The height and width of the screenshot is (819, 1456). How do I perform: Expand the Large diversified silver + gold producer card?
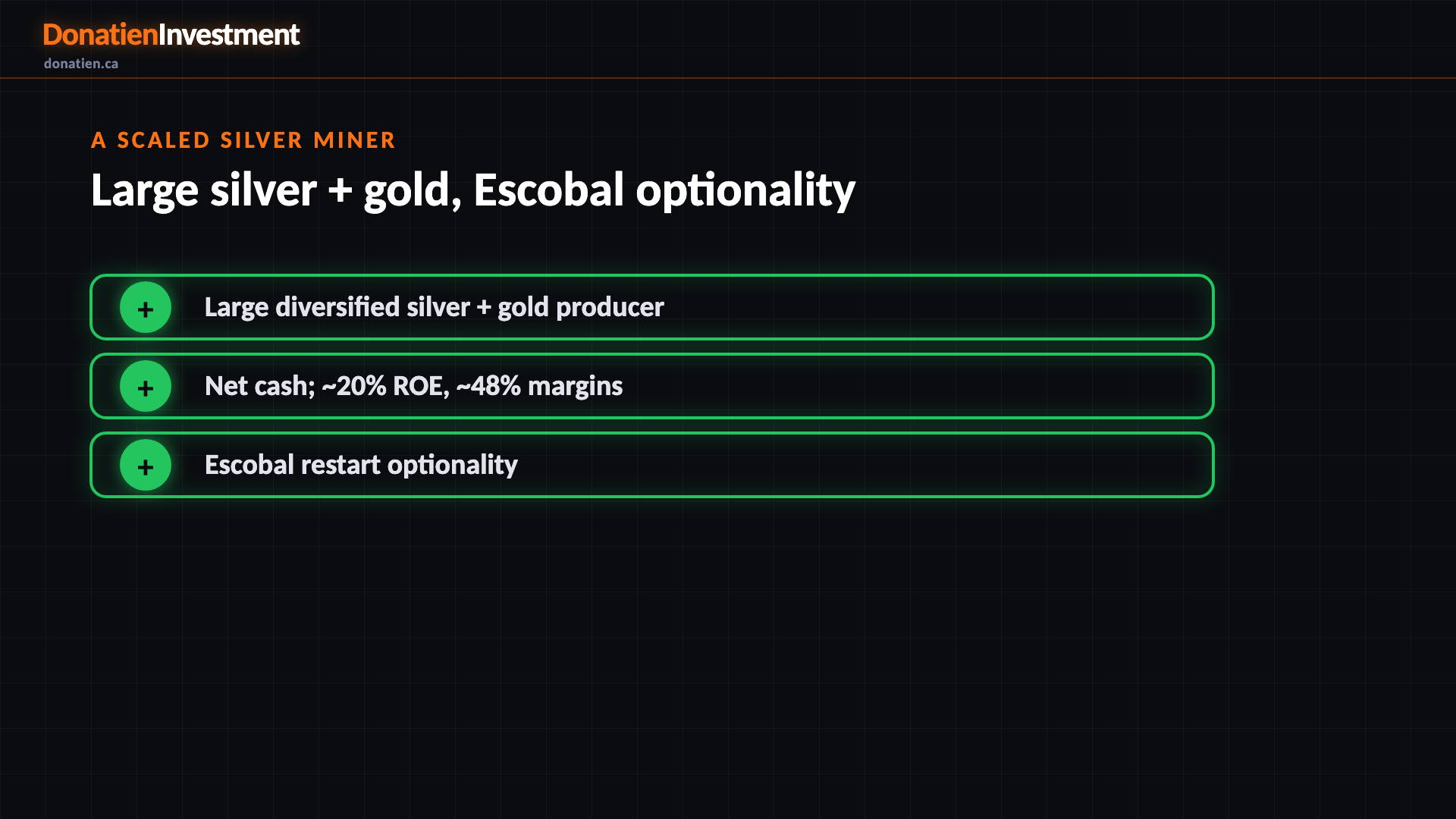(652, 307)
